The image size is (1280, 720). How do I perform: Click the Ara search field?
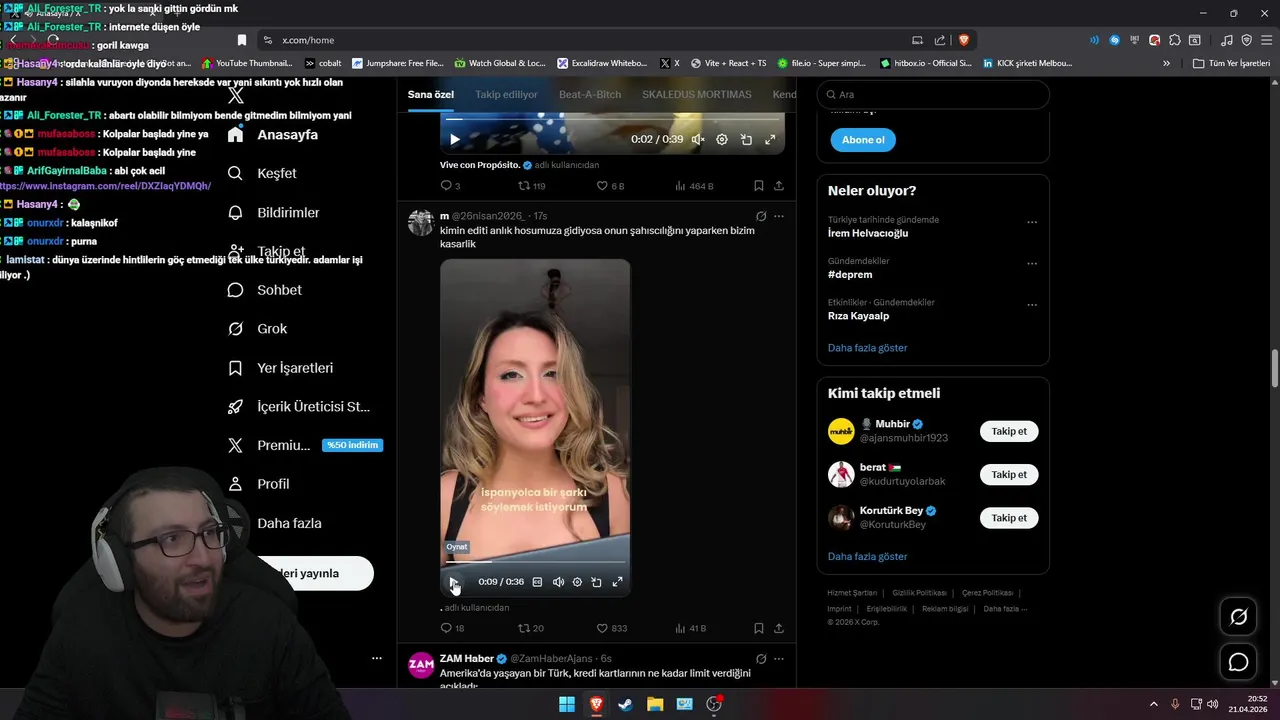point(933,94)
